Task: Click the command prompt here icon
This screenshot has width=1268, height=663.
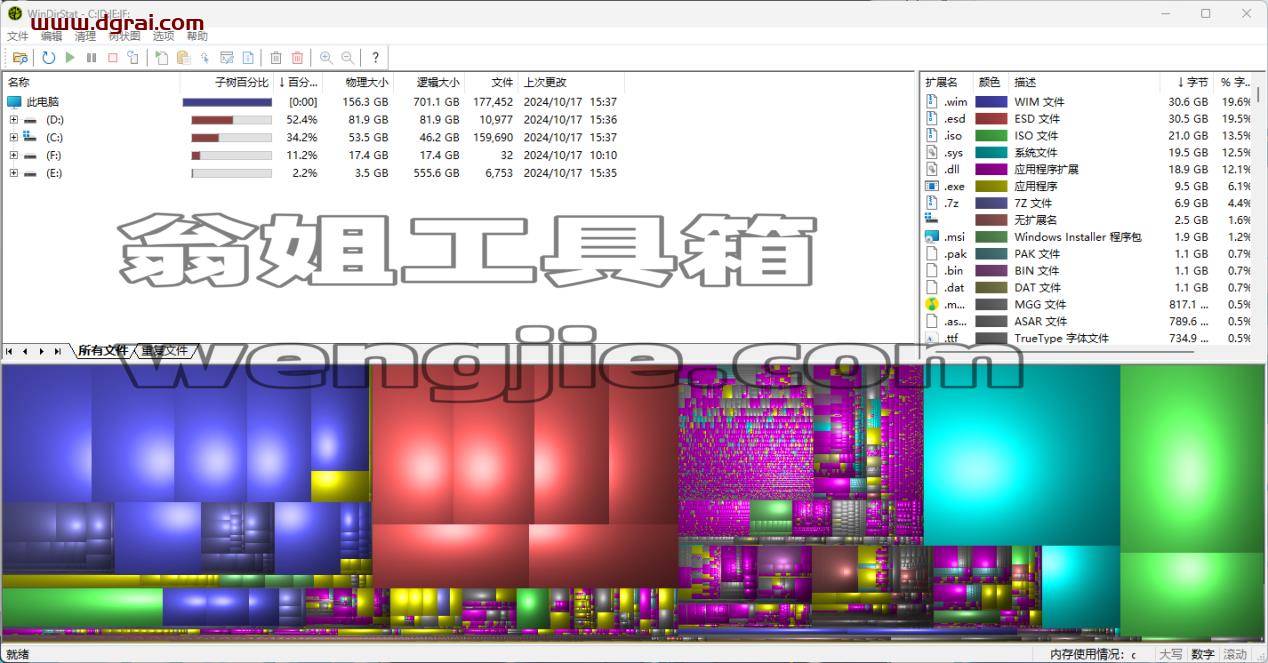Action: pyautogui.click(x=227, y=58)
